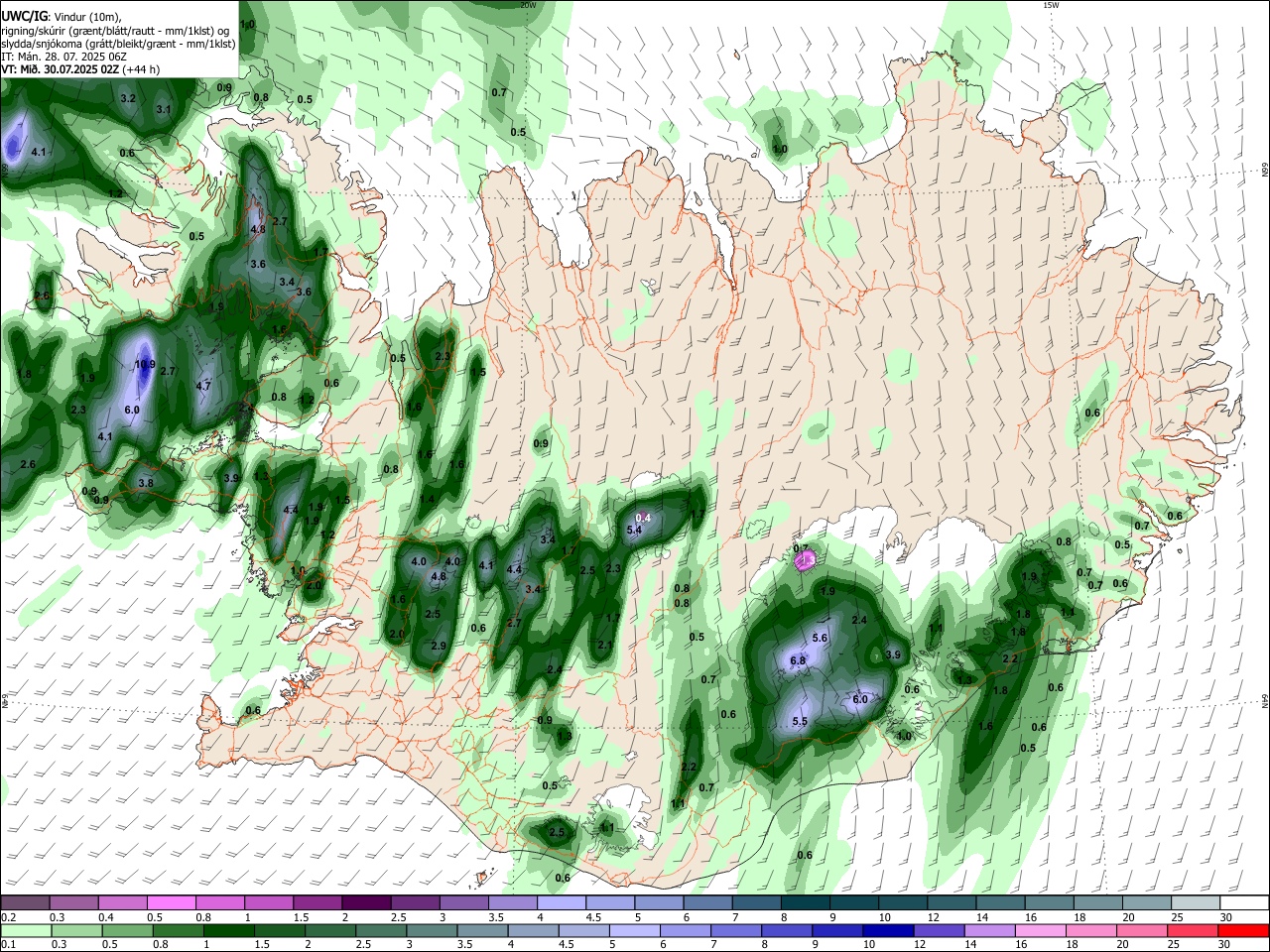The height and width of the screenshot is (952, 1270).
Task: Click the 3.2 value near the top-left
Action: coord(128,99)
